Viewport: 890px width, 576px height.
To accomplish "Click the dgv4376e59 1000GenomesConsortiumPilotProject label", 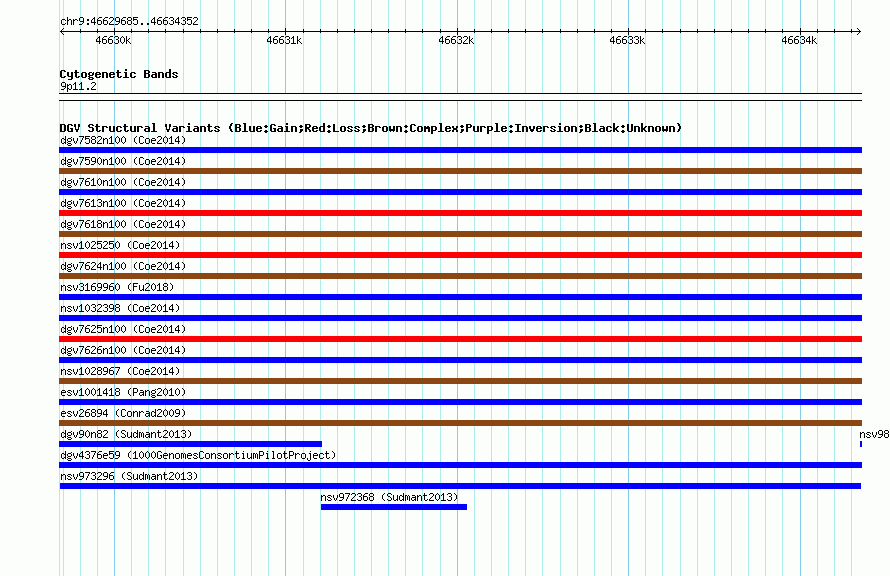I will tap(198, 455).
